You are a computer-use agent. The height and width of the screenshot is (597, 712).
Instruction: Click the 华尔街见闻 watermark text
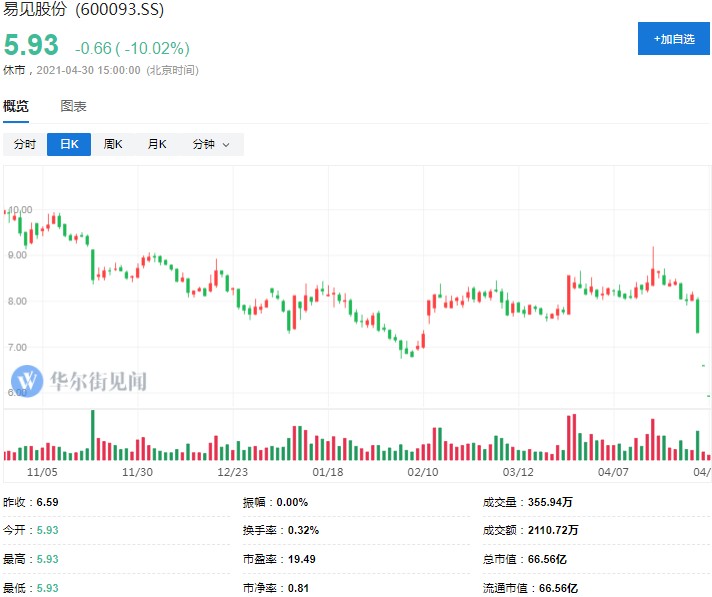pyautogui.click(x=98, y=381)
